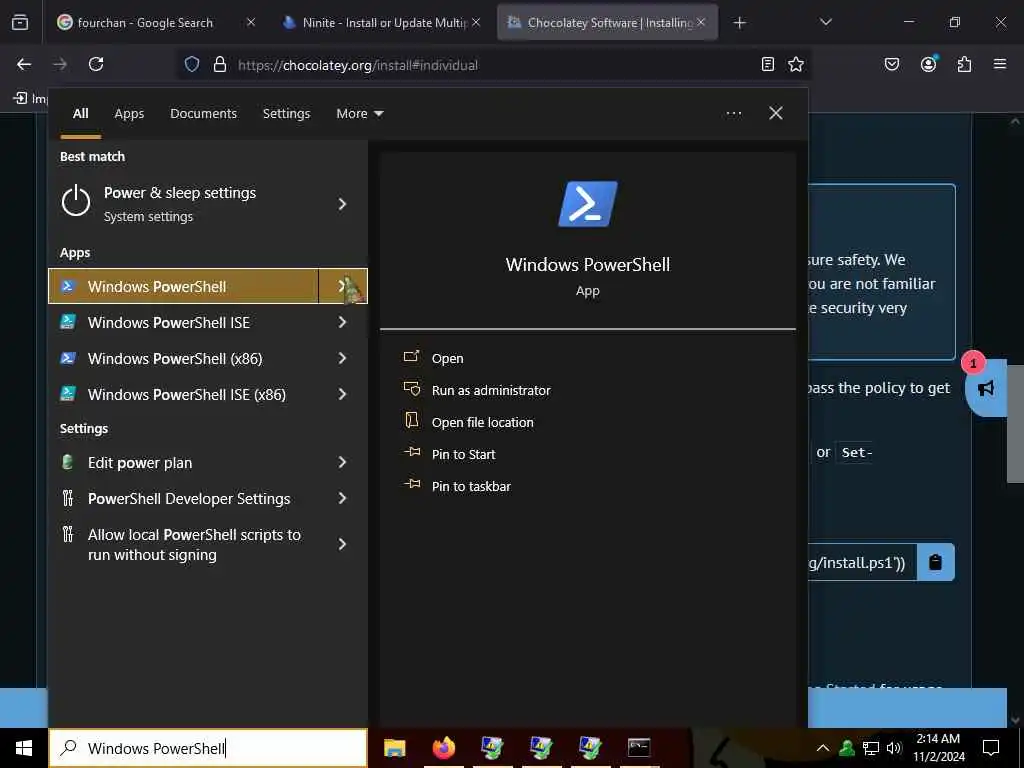
Task: Select highlighted Windows PowerShell app result
Action: 184,286
